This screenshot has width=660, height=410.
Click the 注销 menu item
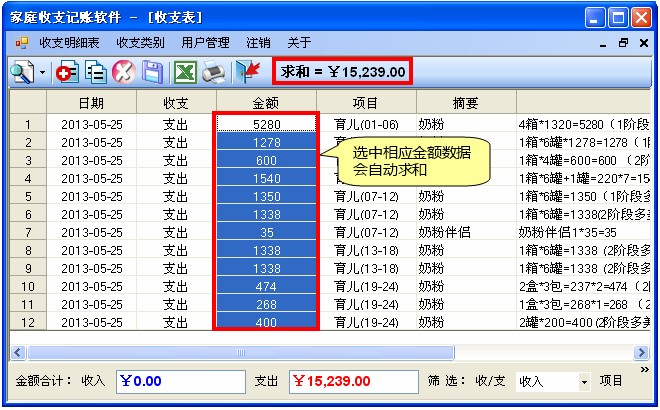258,43
